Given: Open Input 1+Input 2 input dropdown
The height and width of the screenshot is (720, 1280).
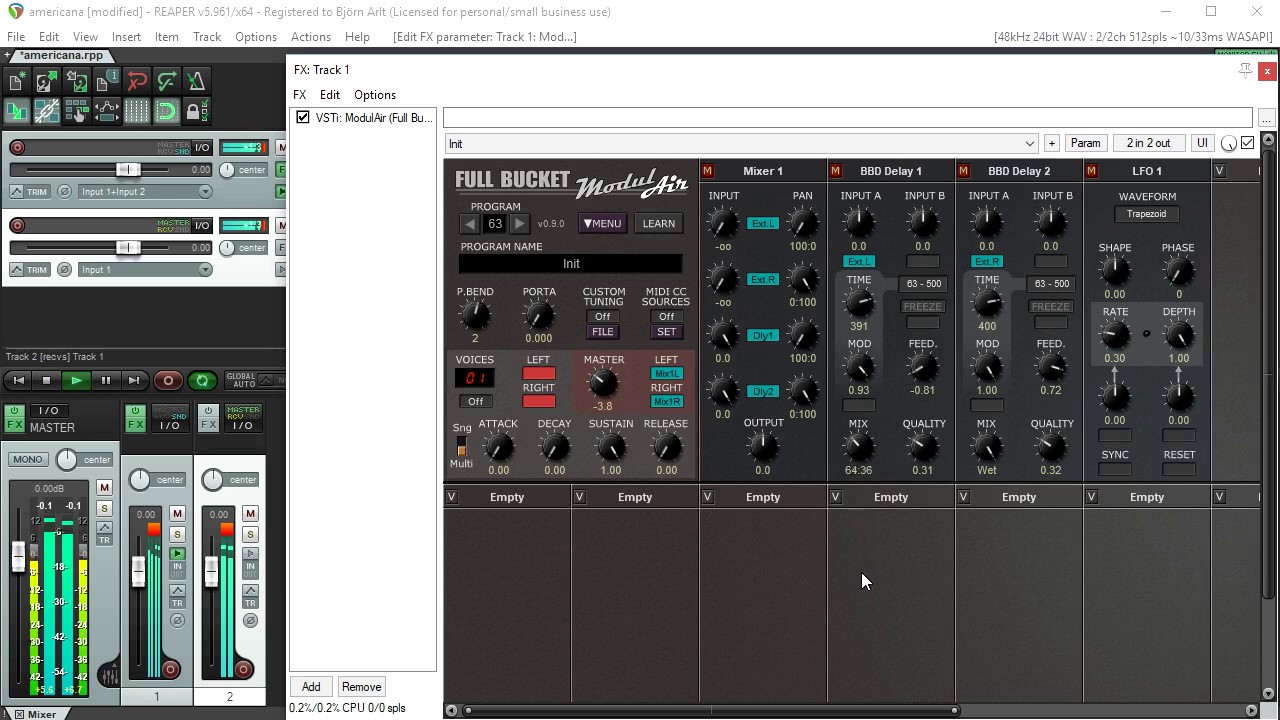Looking at the screenshot, I should 146,192.
